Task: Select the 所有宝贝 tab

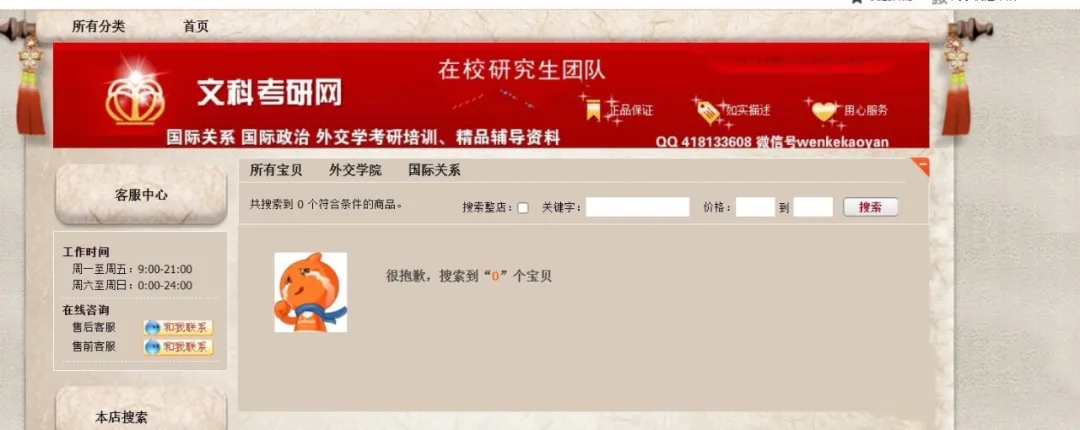Action: [276, 170]
